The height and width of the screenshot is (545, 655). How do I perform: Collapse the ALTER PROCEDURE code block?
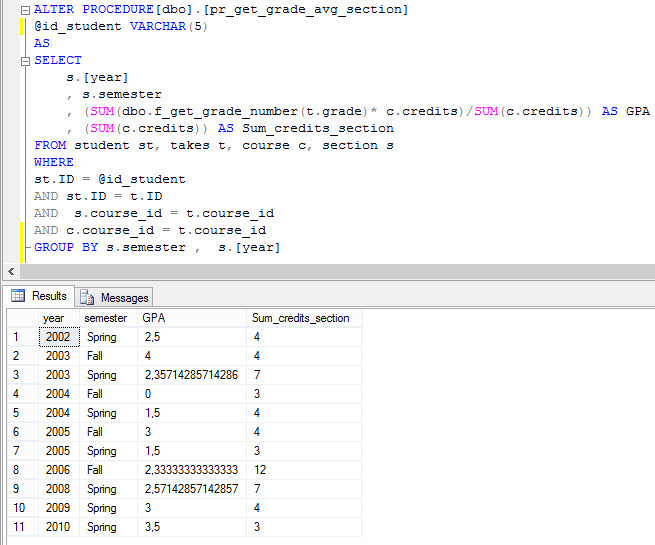click(x=25, y=10)
